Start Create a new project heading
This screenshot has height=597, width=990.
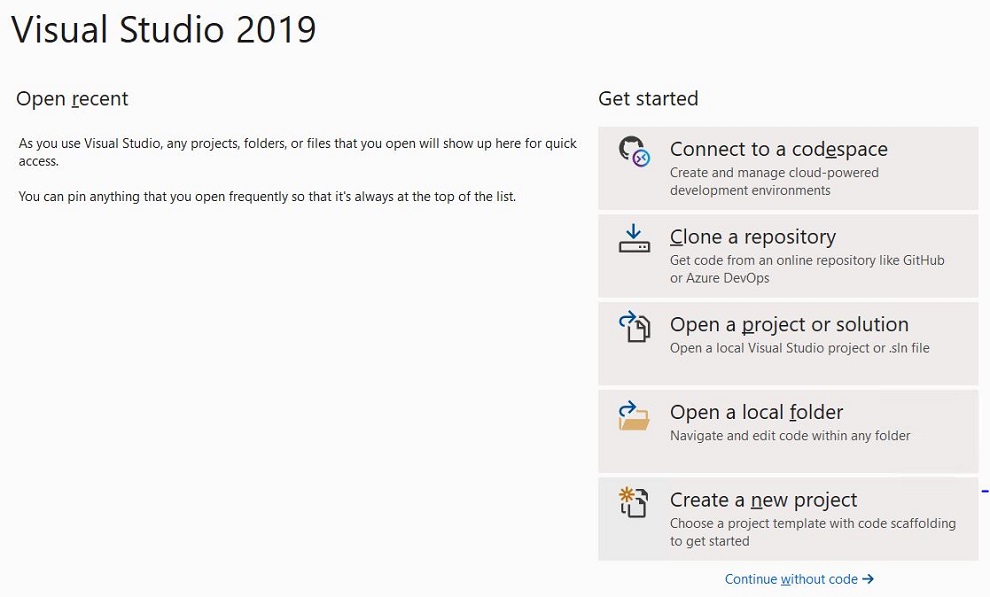(763, 500)
